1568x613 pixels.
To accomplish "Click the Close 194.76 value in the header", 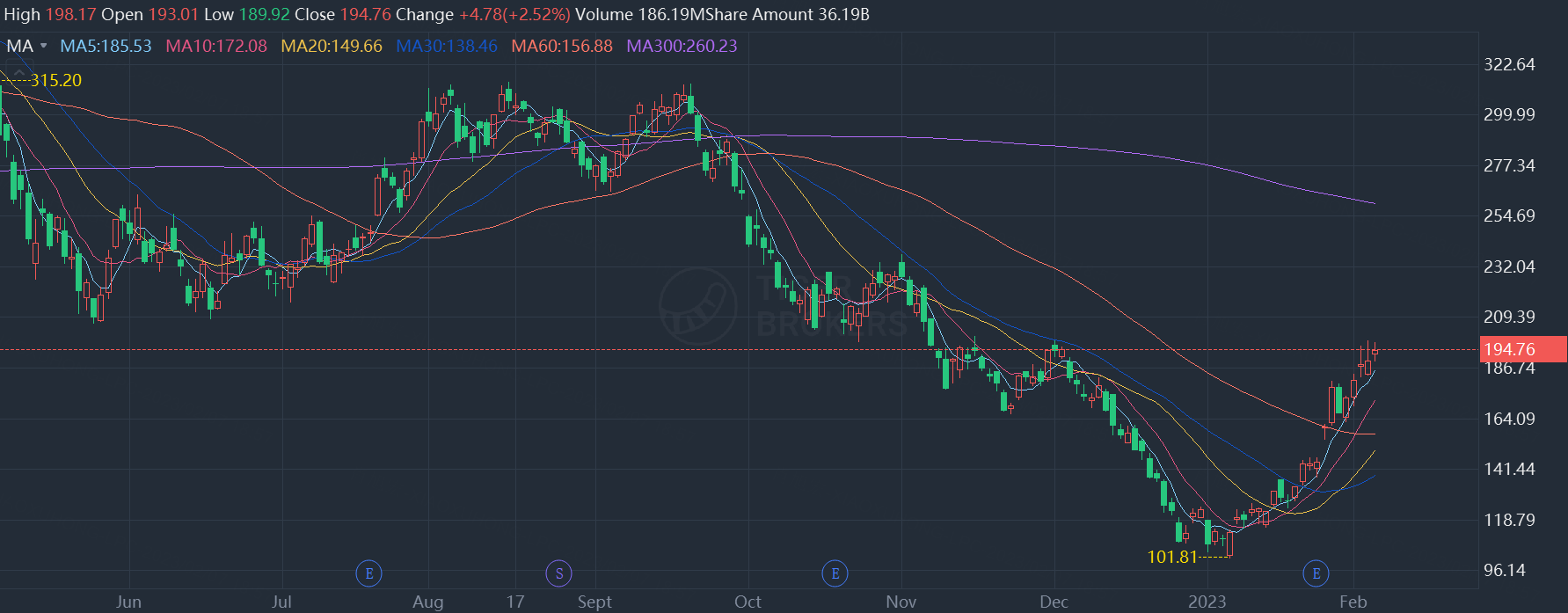I will 343,15.
